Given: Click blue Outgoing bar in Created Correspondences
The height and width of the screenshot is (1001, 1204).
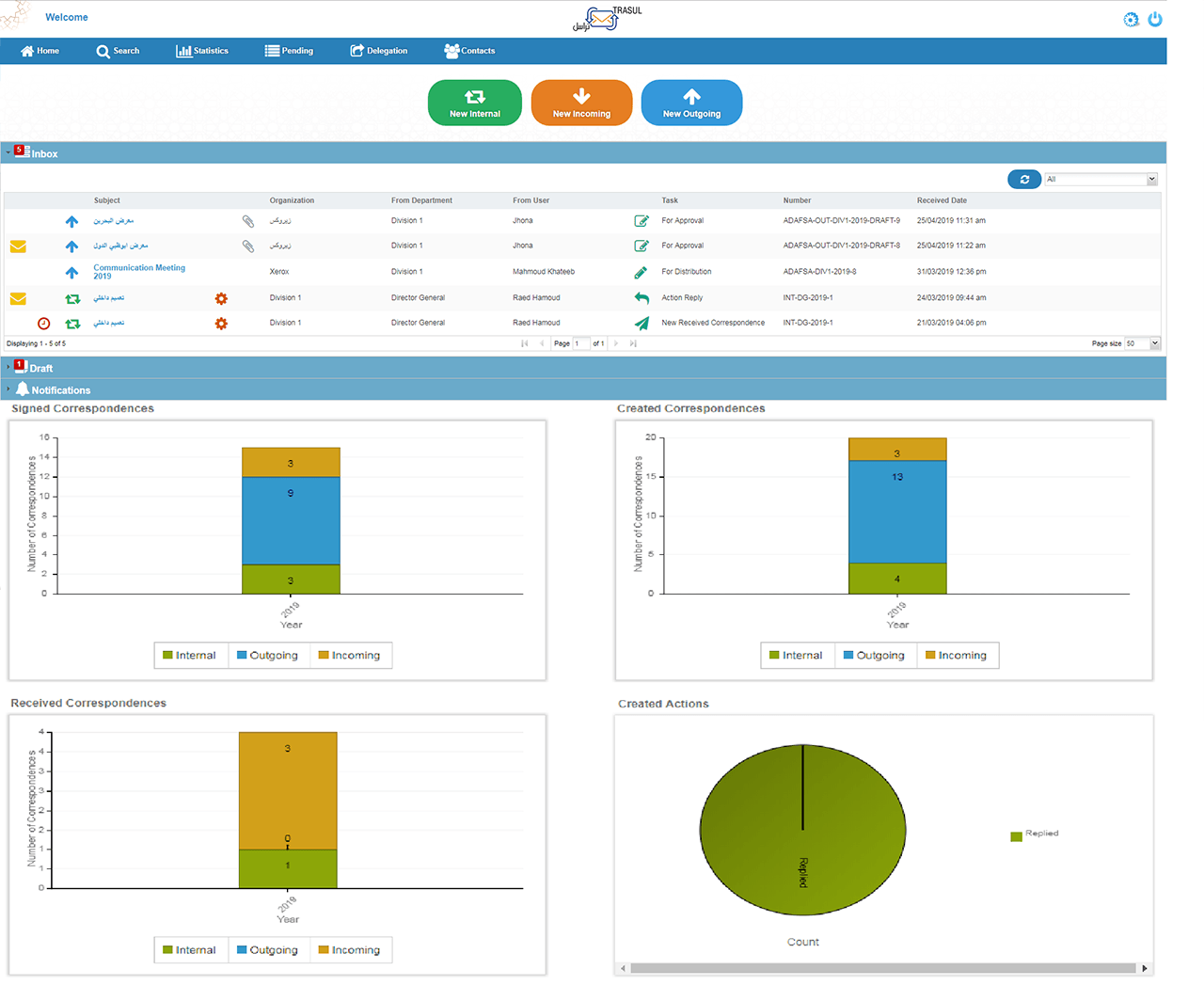Looking at the screenshot, I should [x=897, y=512].
